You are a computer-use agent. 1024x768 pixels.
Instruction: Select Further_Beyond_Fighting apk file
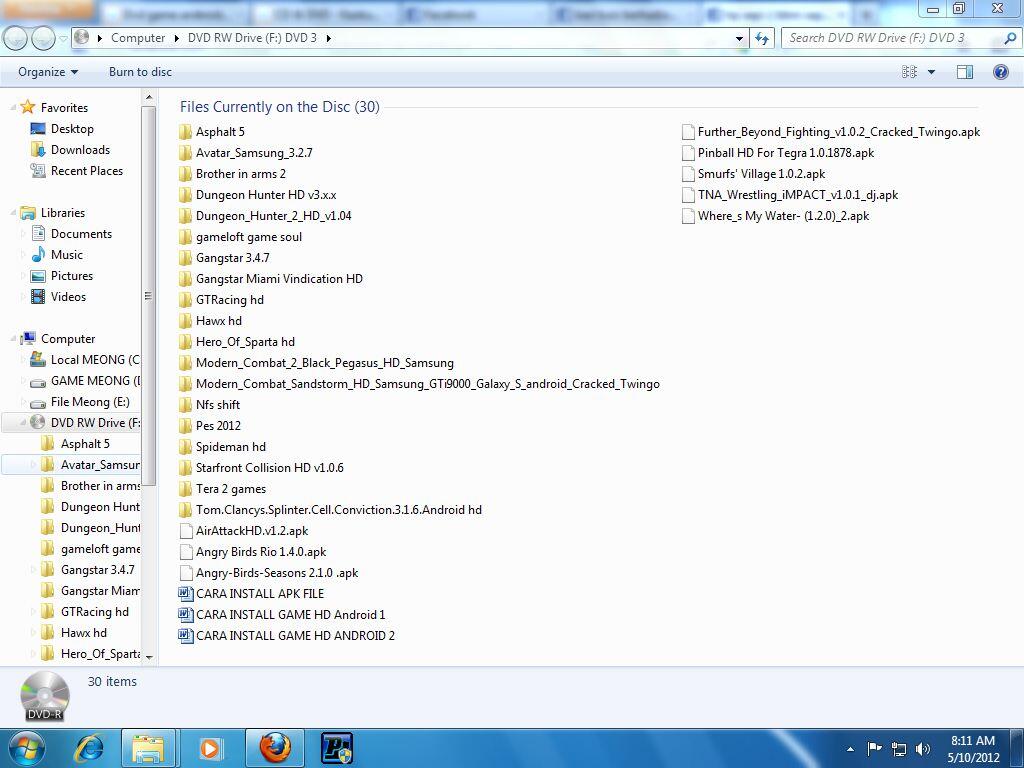click(831, 132)
